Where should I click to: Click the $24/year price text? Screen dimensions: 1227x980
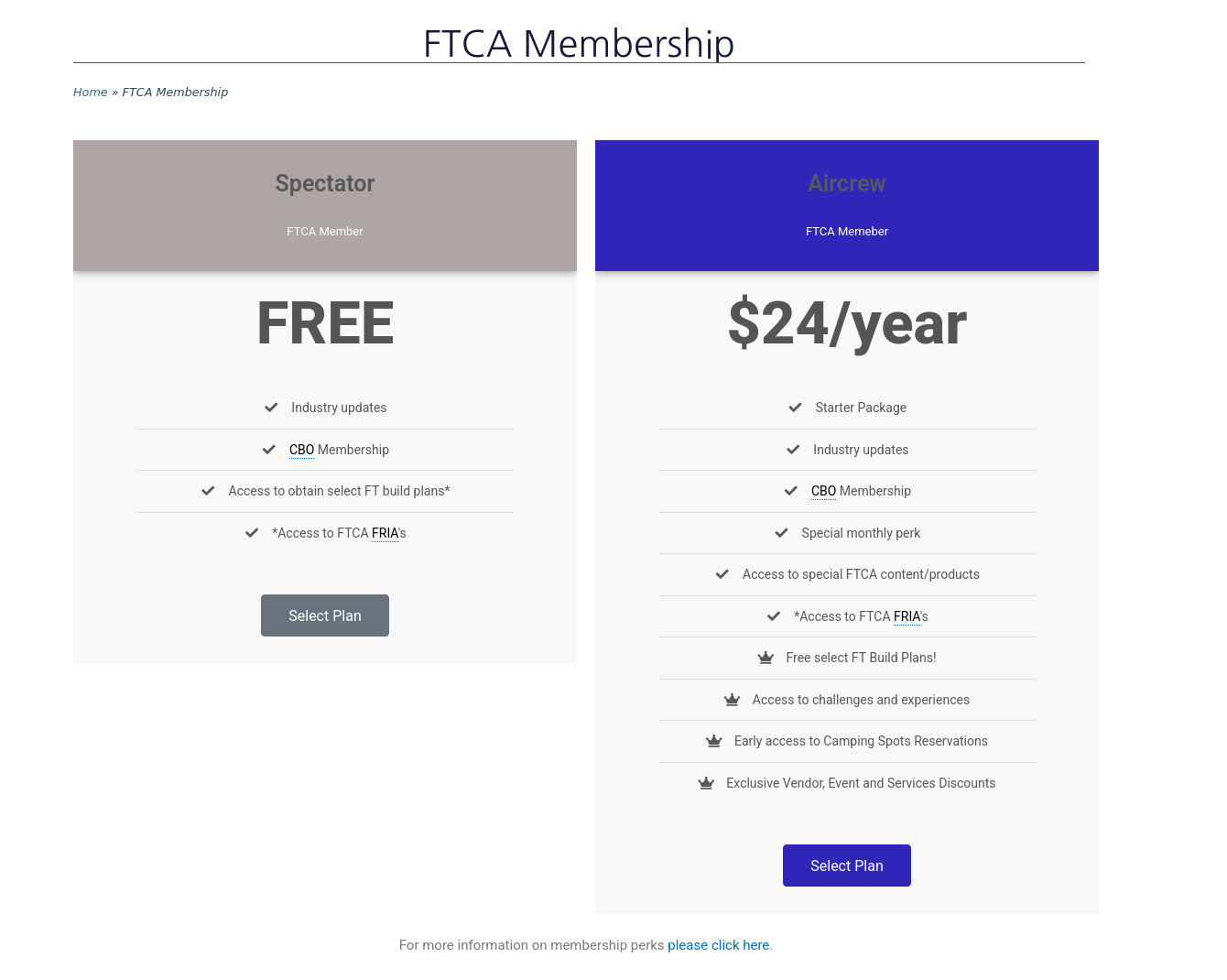847,323
